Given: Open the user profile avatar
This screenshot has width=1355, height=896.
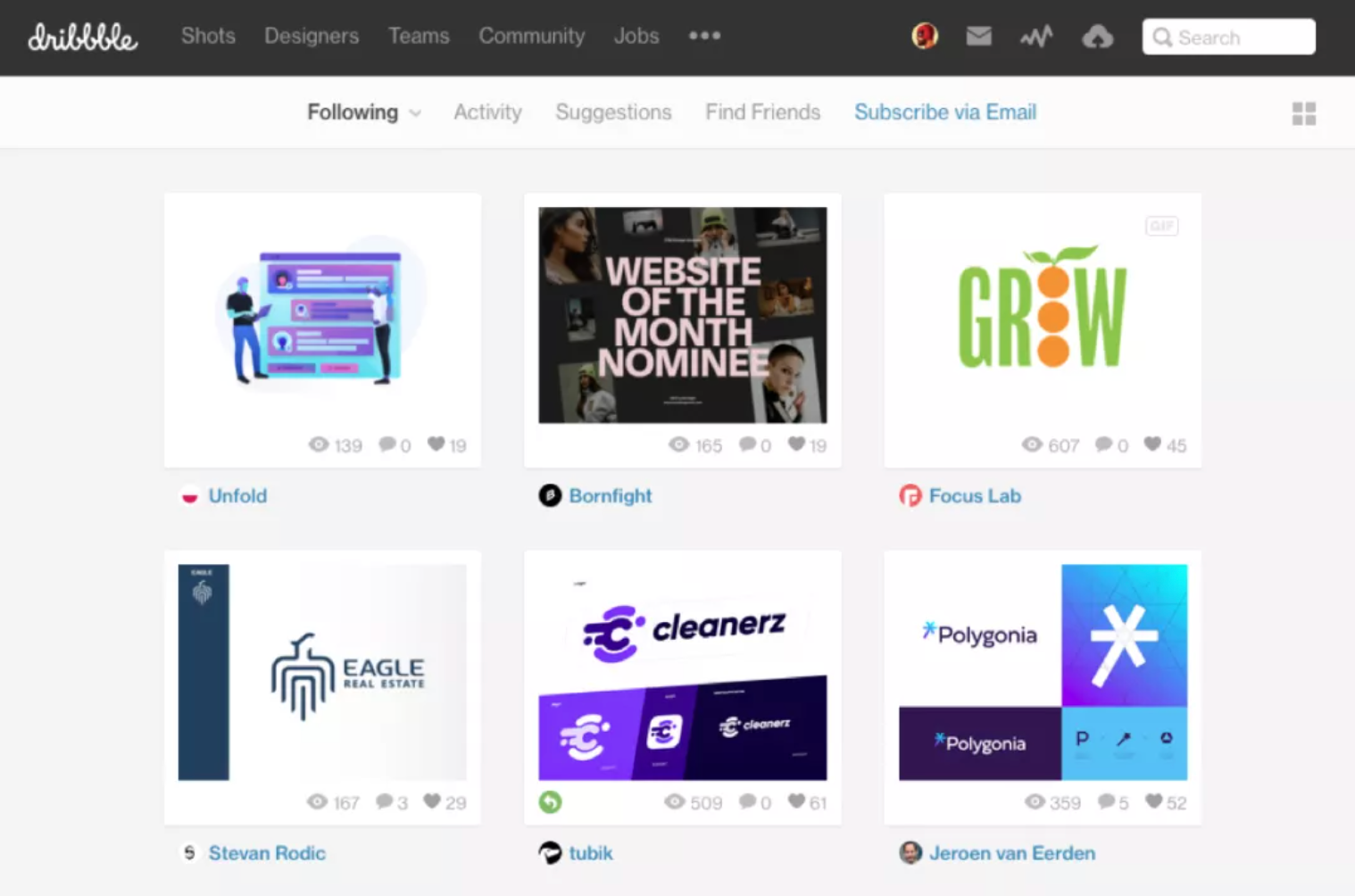Looking at the screenshot, I should click(925, 36).
